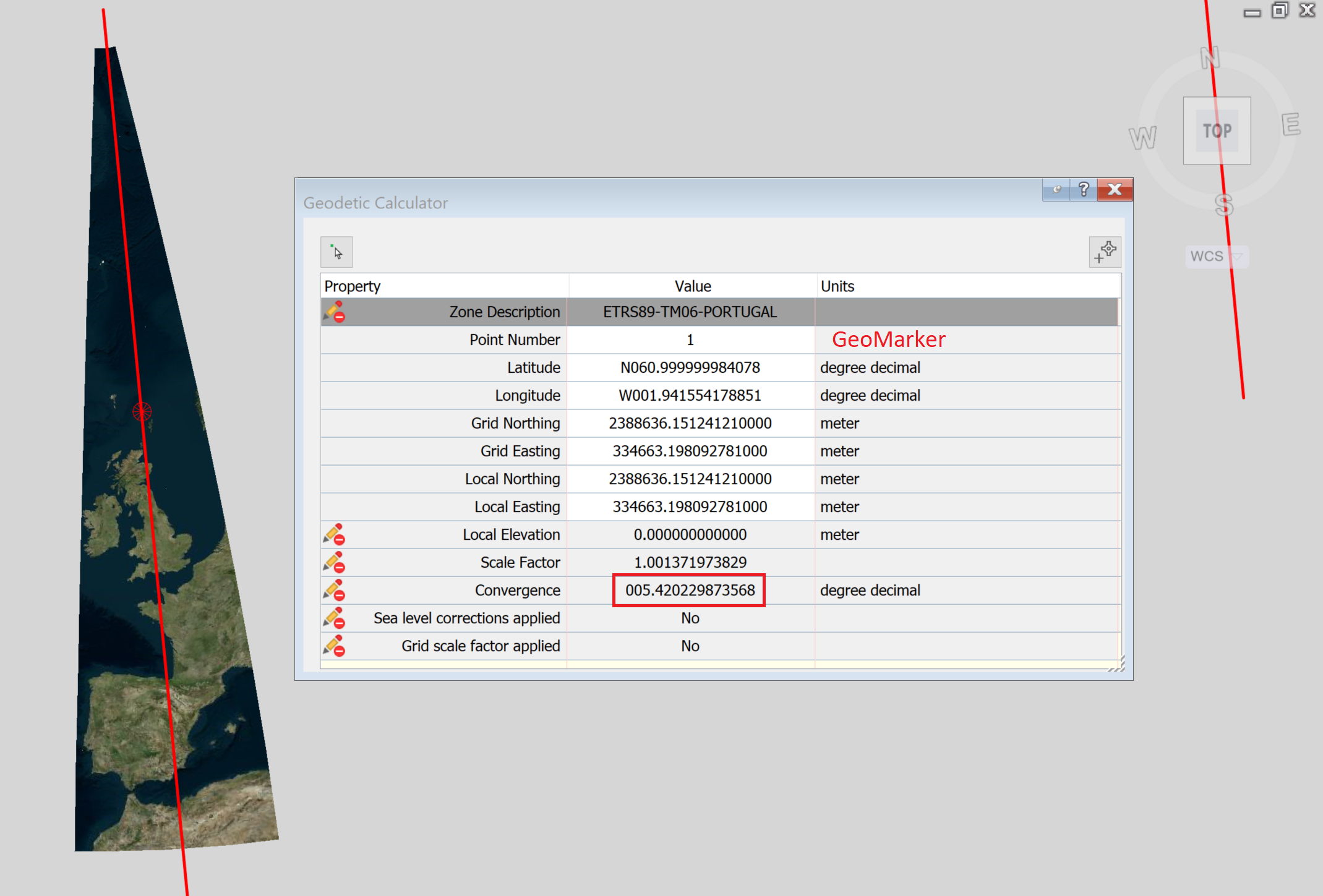Open the Geodetic Calculator help
This screenshot has height=896, width=1323.
click(x=1083, y=190)
